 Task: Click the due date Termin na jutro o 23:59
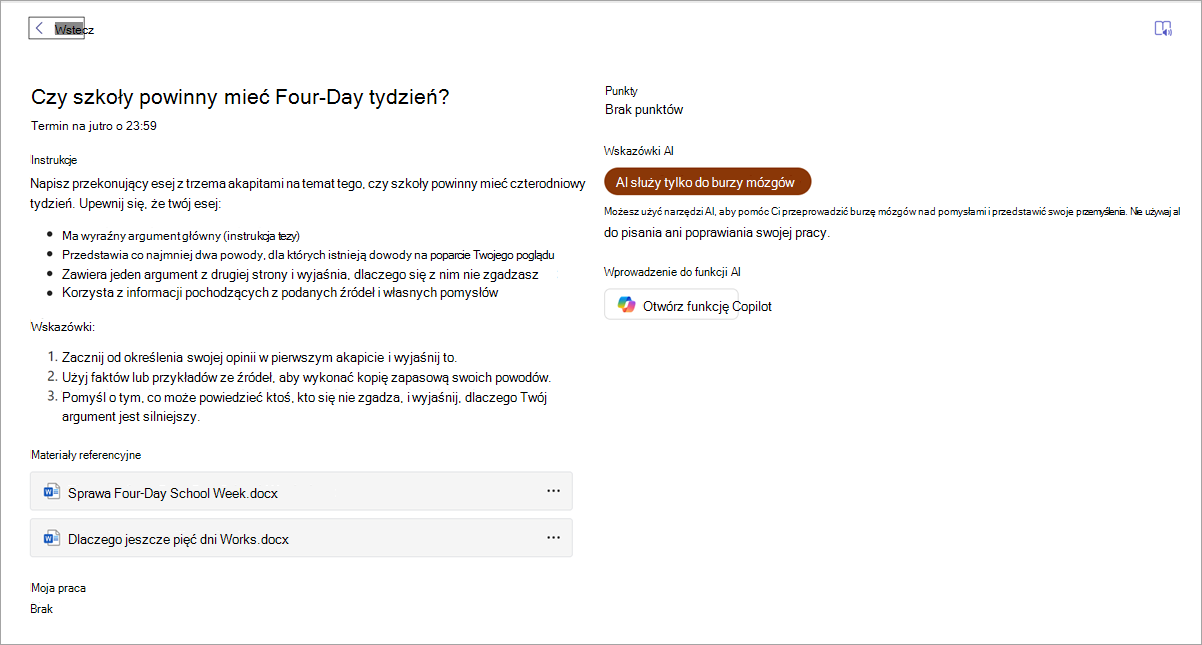click(x=94, y=126)
